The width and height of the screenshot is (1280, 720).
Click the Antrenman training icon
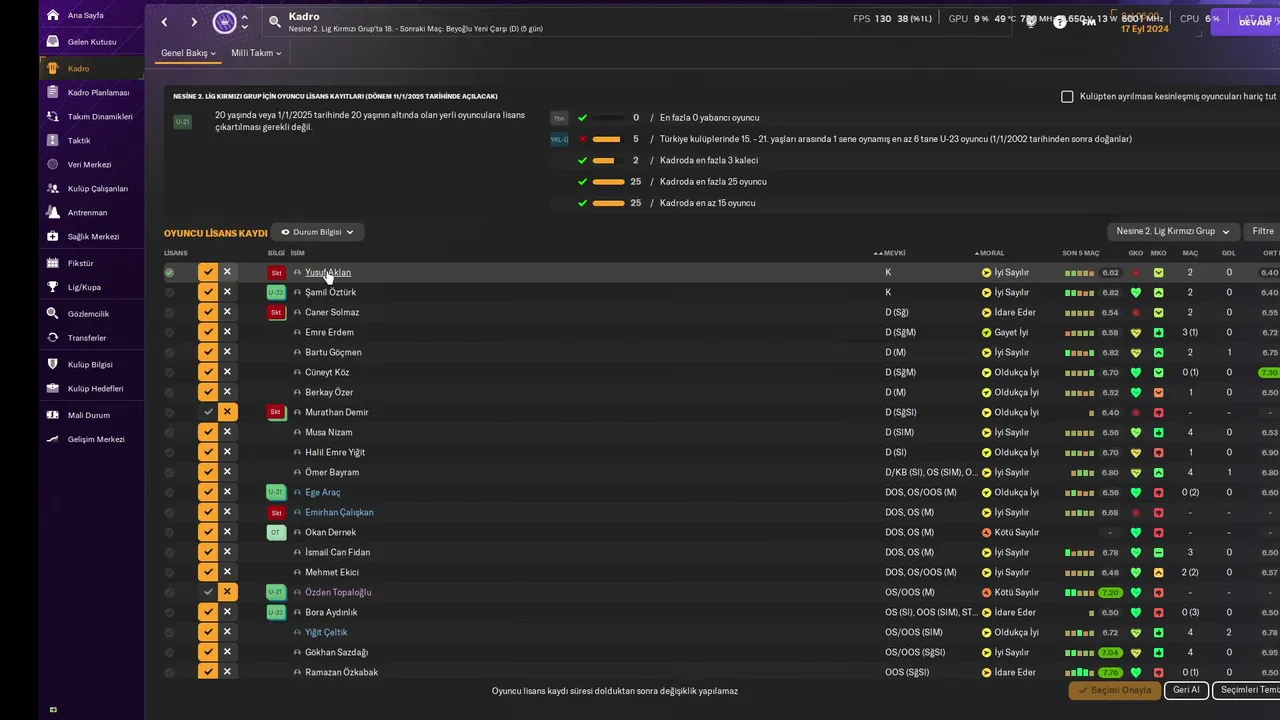click(52, 212)
